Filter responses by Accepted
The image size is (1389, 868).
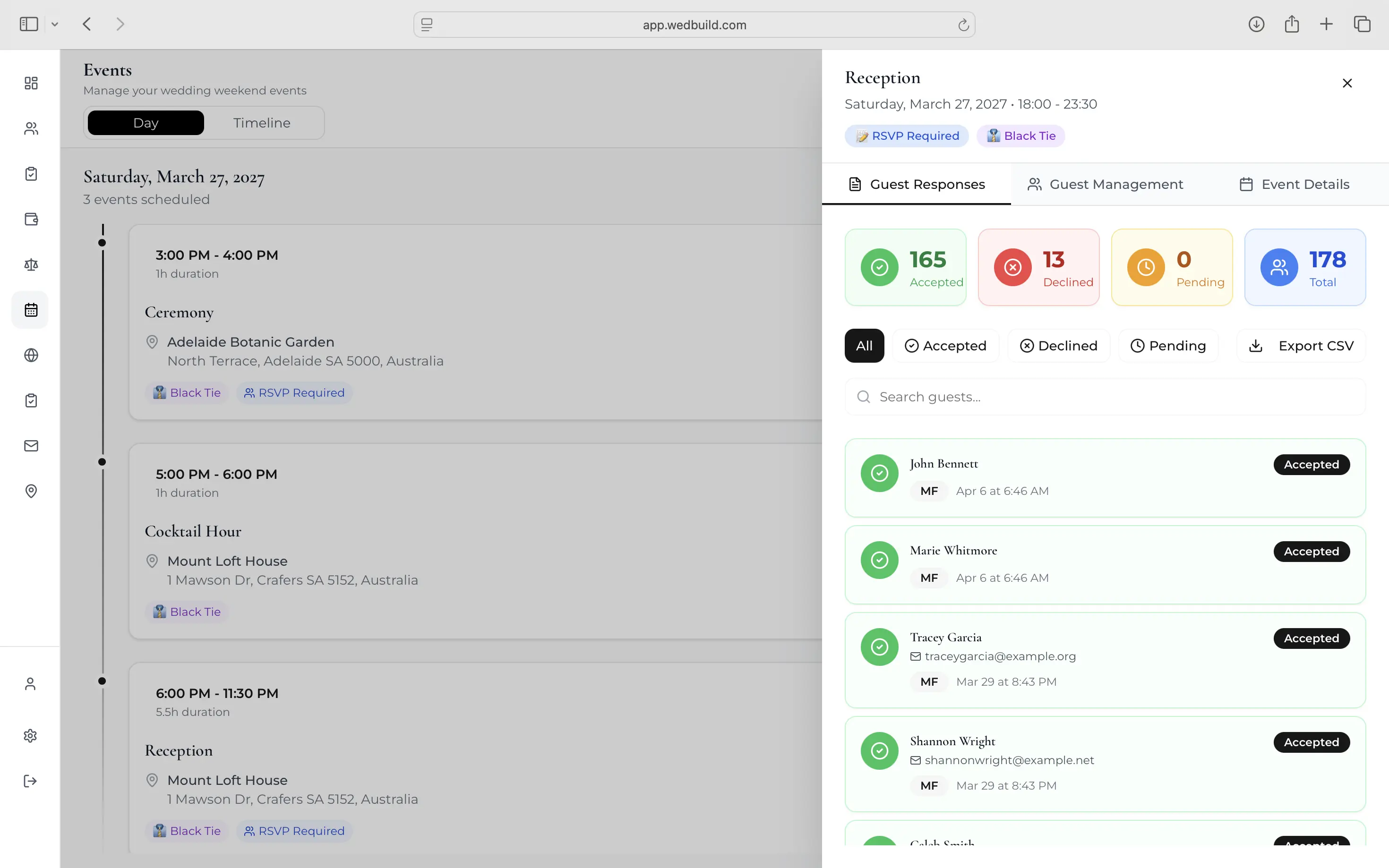946,346
